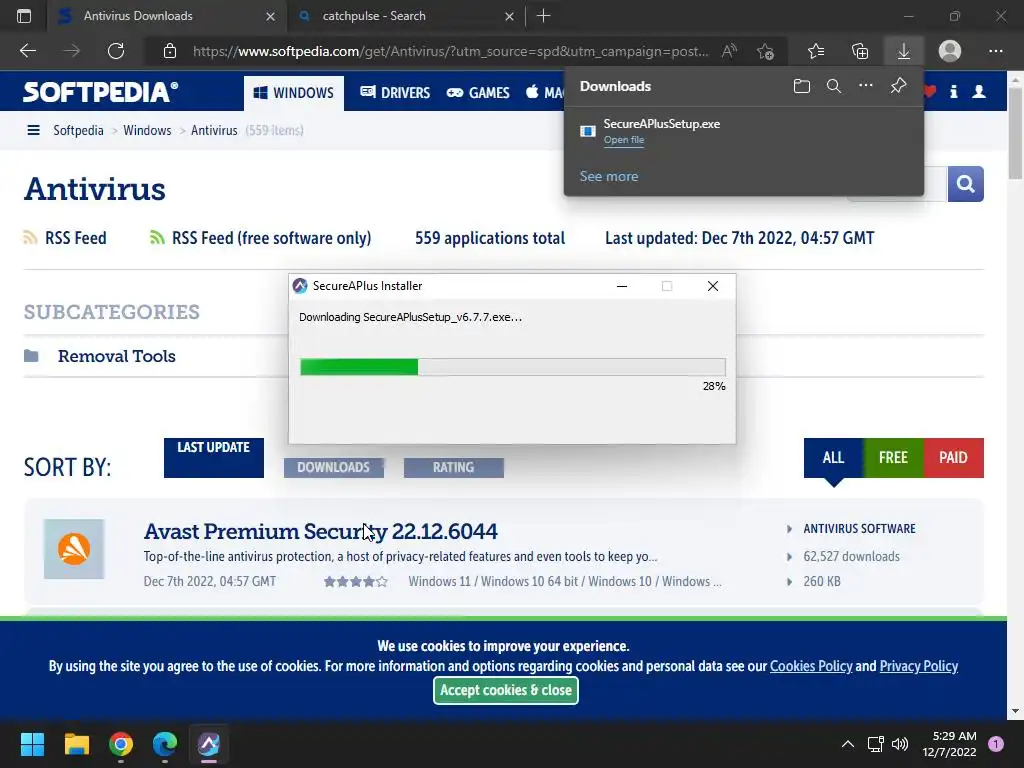Open the Windows Start menu
The width and height of the screenshot is (1024, 768).
click(x=32, y=744)
